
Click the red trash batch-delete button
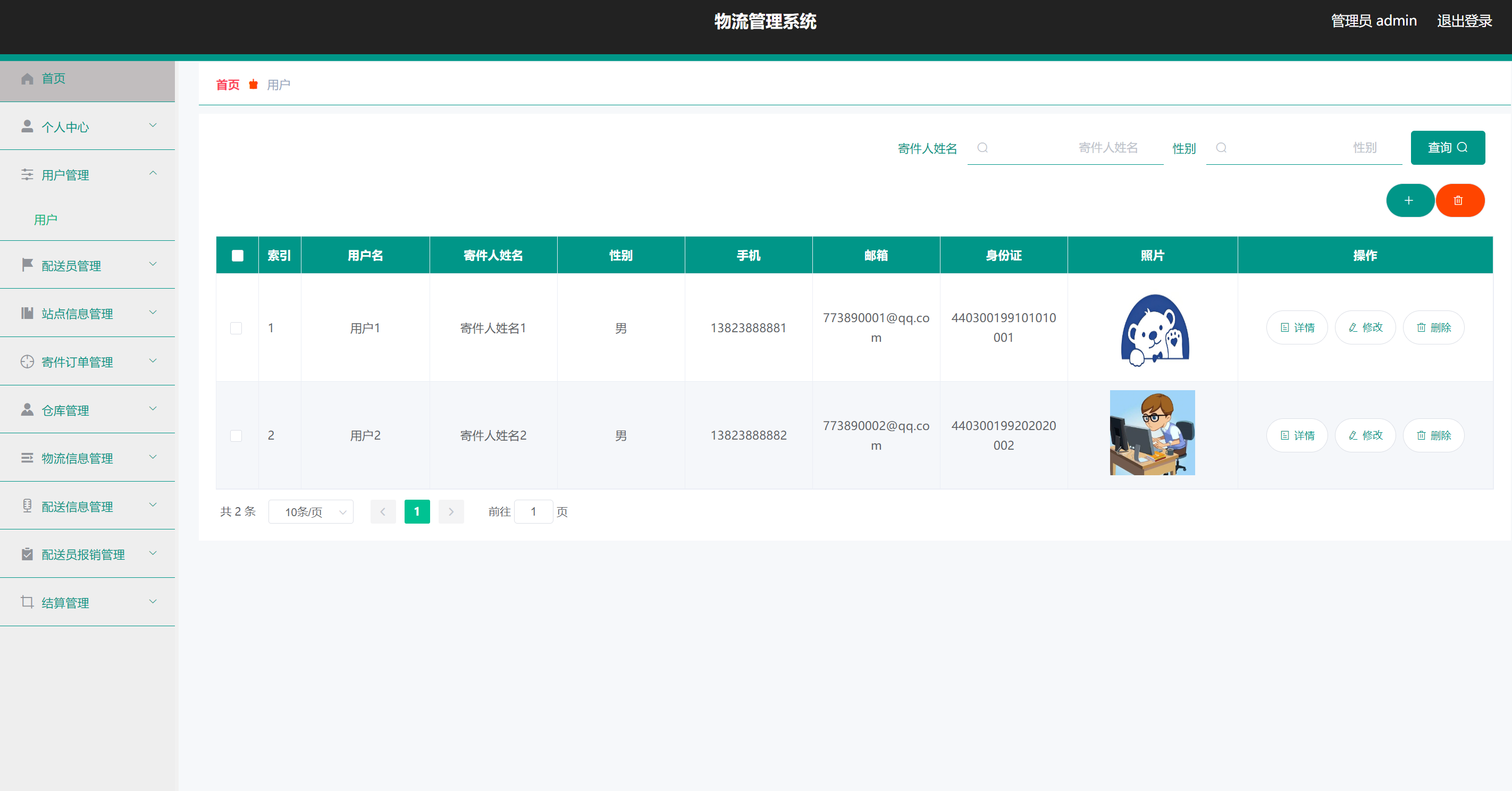pyautogui.click(x=1460, y=201)
